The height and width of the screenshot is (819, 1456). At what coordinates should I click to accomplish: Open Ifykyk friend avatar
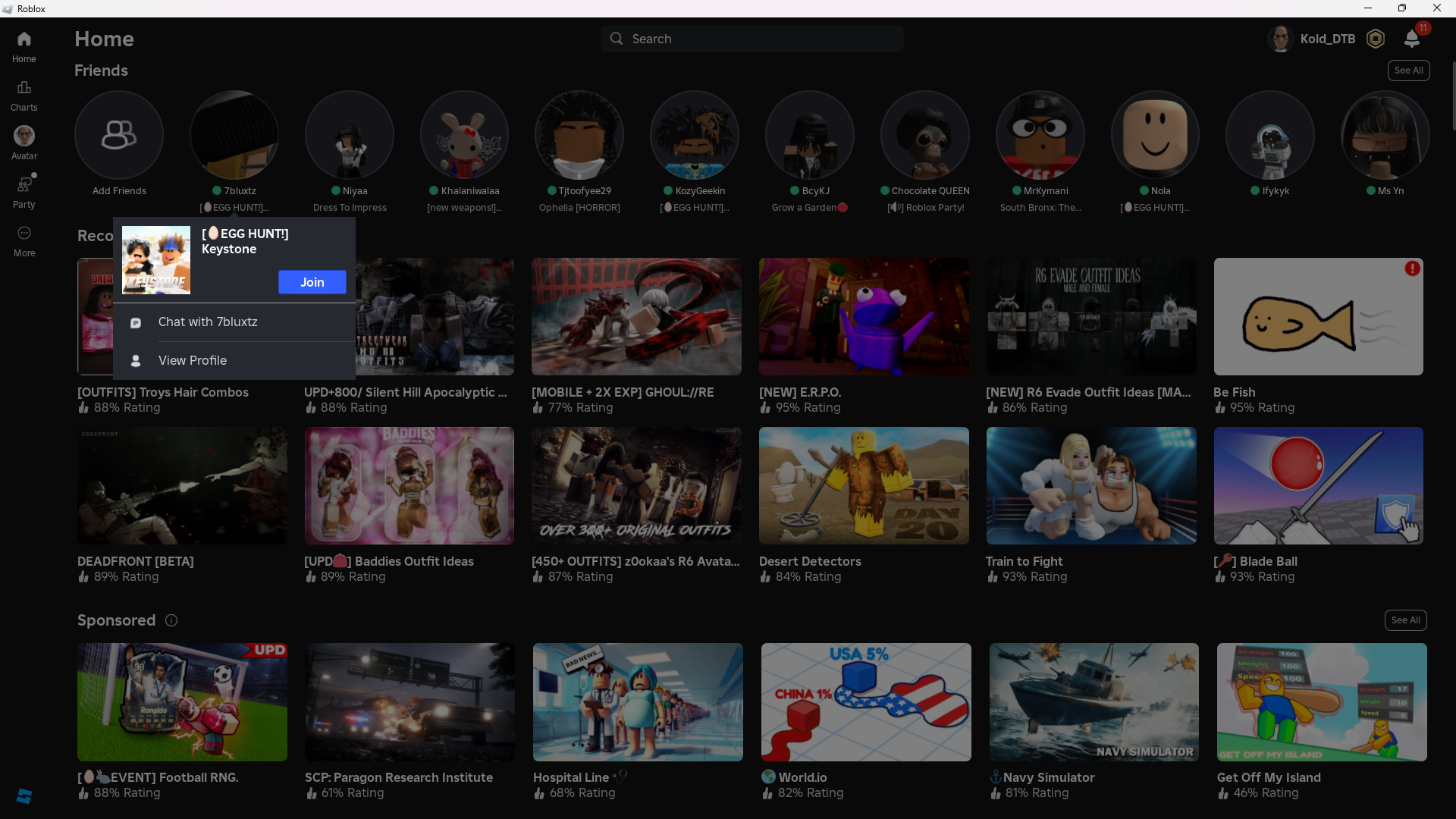pyautogui.click(x=1270, y=135)
